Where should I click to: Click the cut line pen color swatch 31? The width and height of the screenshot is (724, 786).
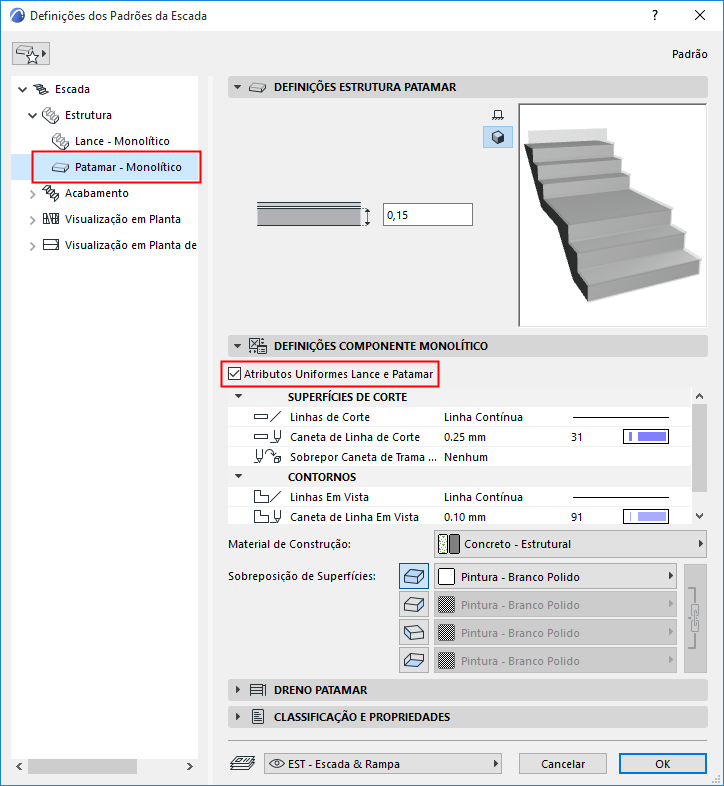(x=646, y=437)
